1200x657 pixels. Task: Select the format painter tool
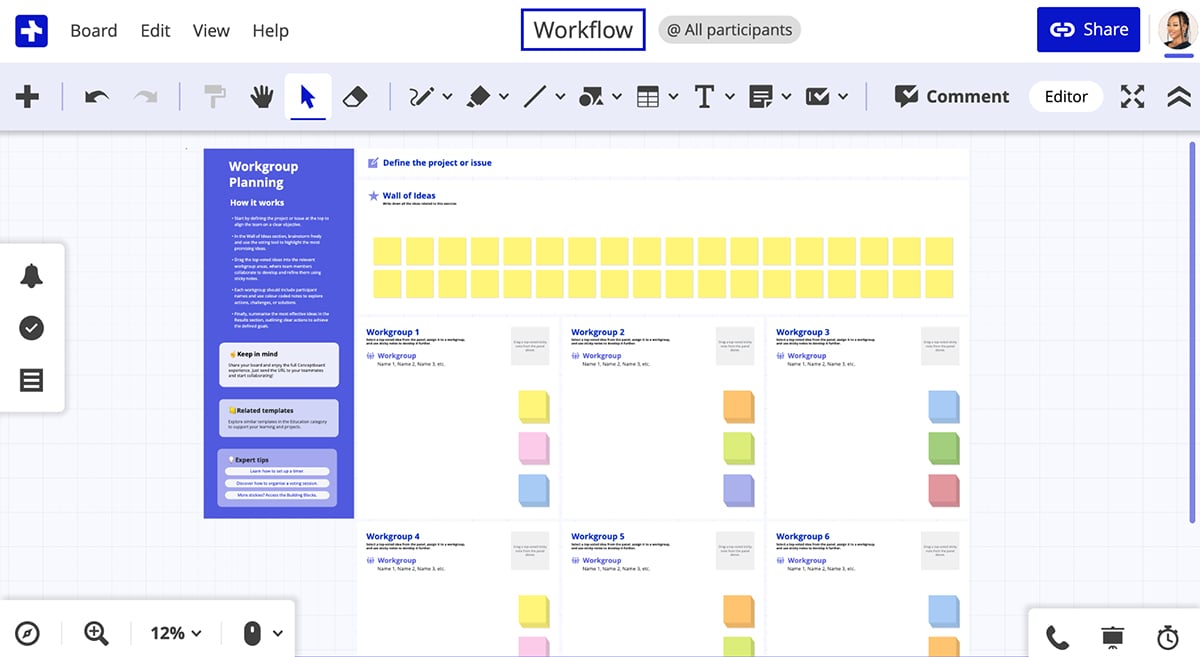coord(213,96)
